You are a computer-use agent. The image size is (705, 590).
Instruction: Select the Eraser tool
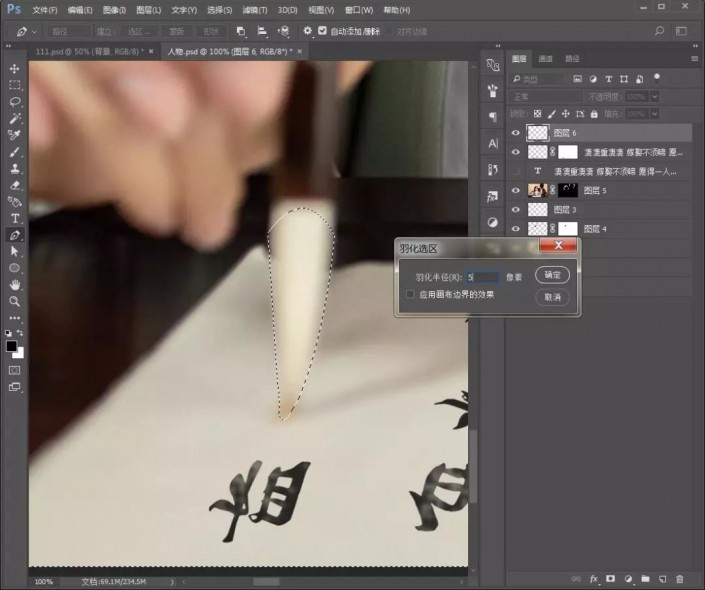click(x=14, y=185)
